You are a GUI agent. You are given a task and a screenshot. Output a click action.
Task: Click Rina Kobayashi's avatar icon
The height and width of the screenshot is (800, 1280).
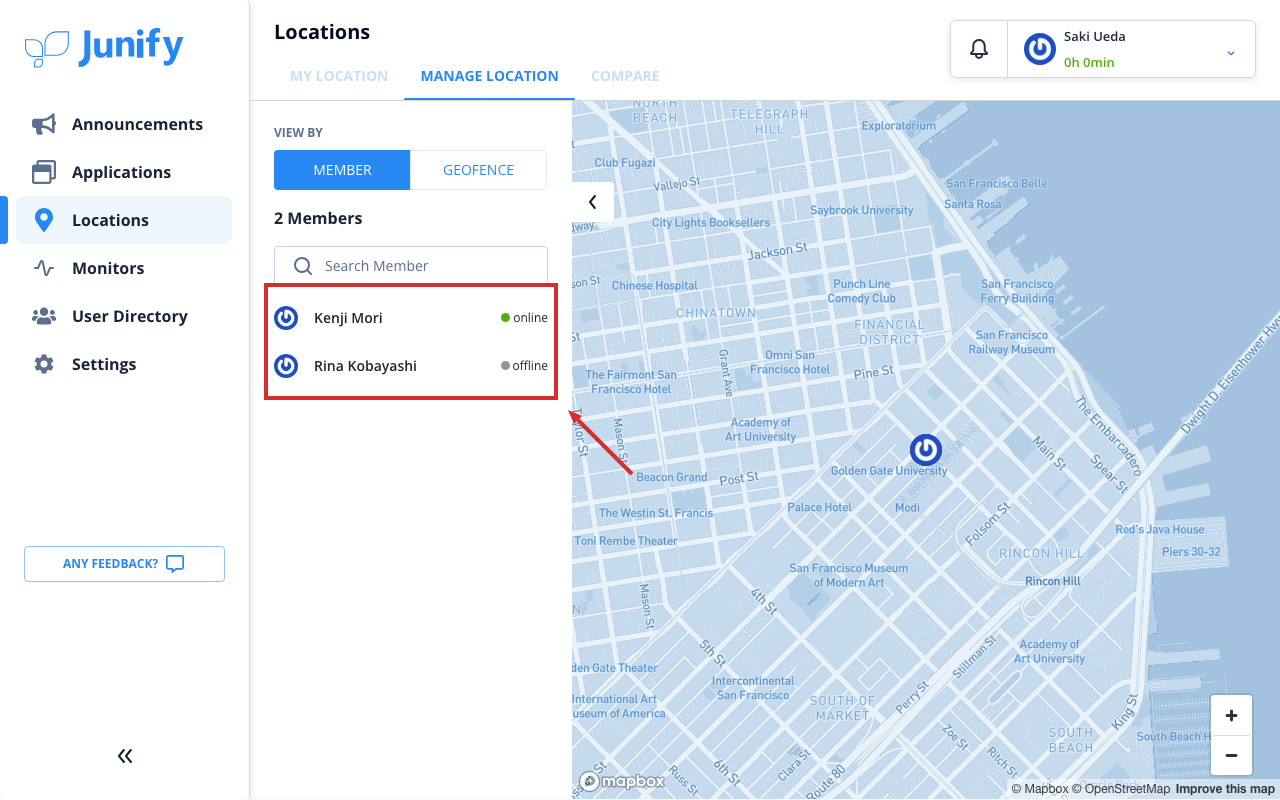tap(286, 366)
